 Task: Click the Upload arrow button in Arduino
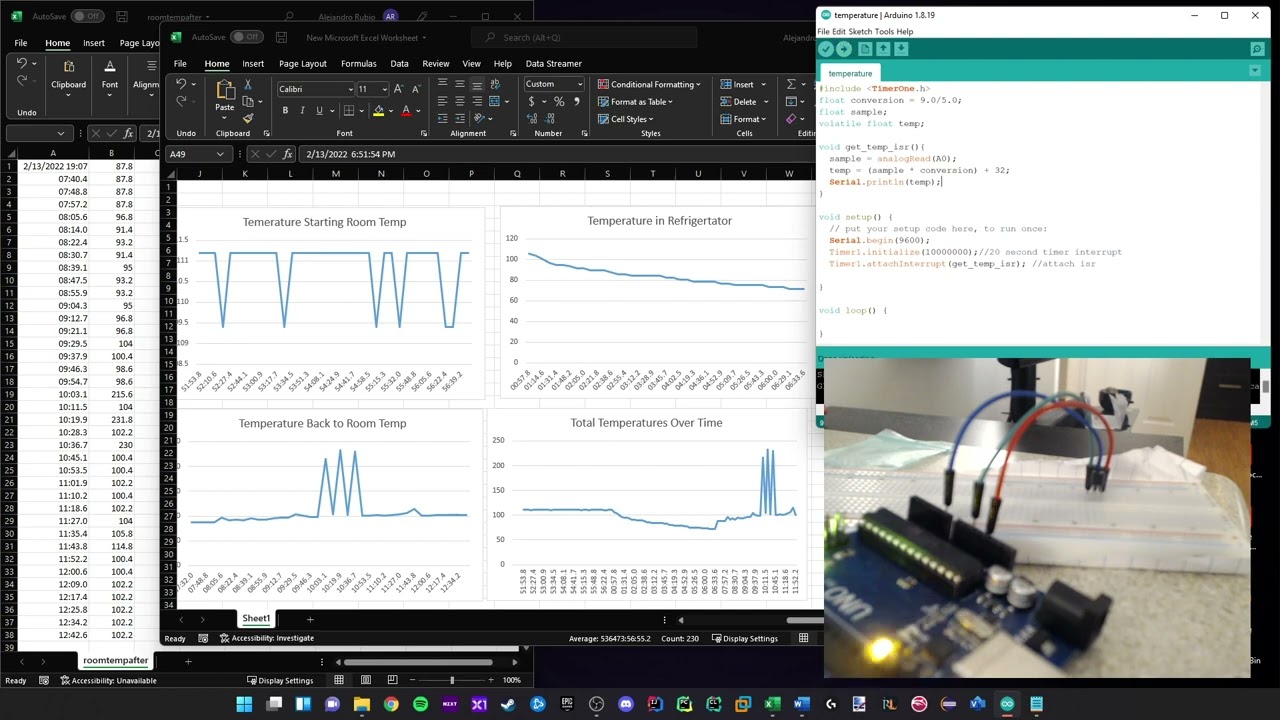click(x=844, y=49)
